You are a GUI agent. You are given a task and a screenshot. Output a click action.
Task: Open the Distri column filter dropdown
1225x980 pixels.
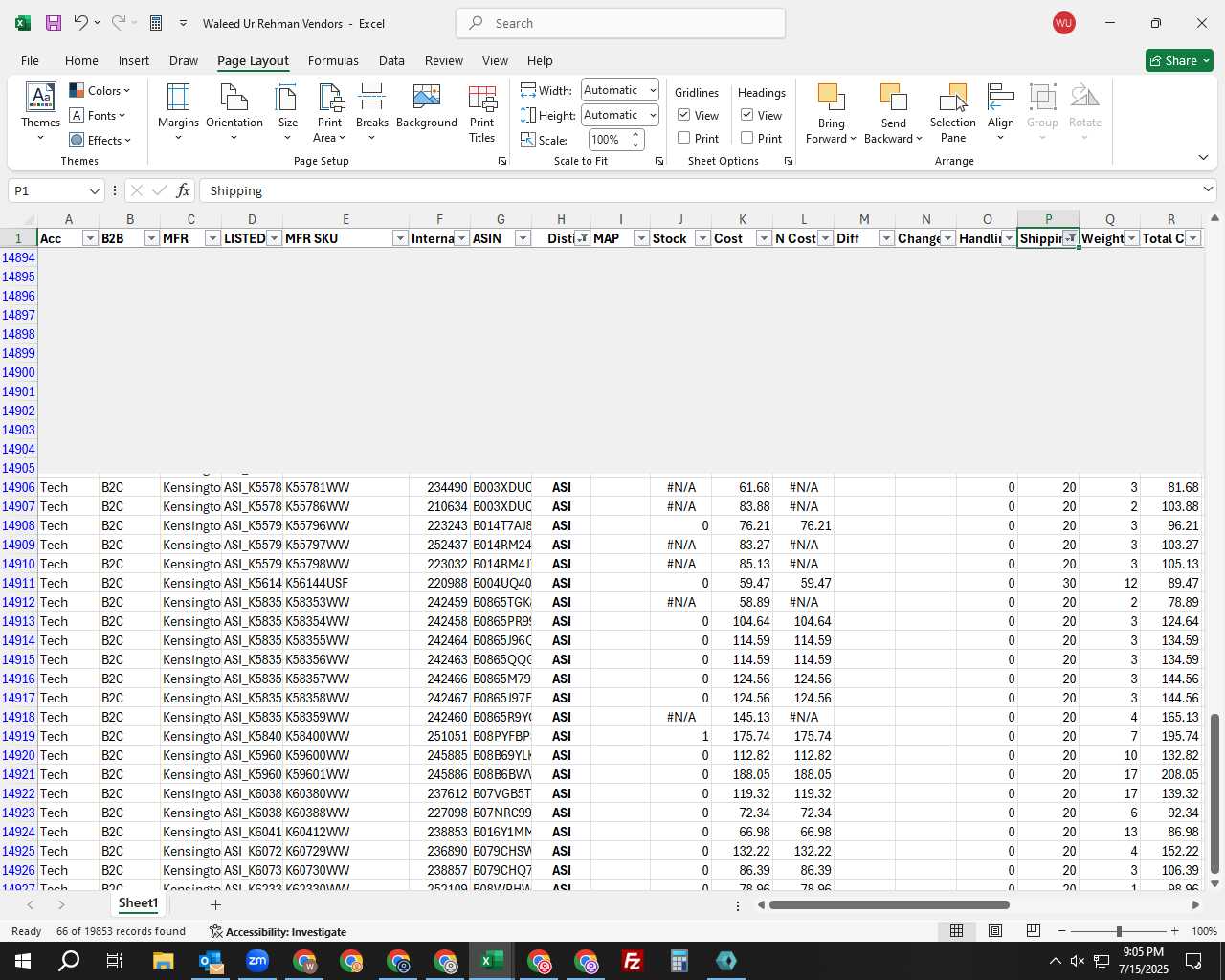[x=582, y=238]
